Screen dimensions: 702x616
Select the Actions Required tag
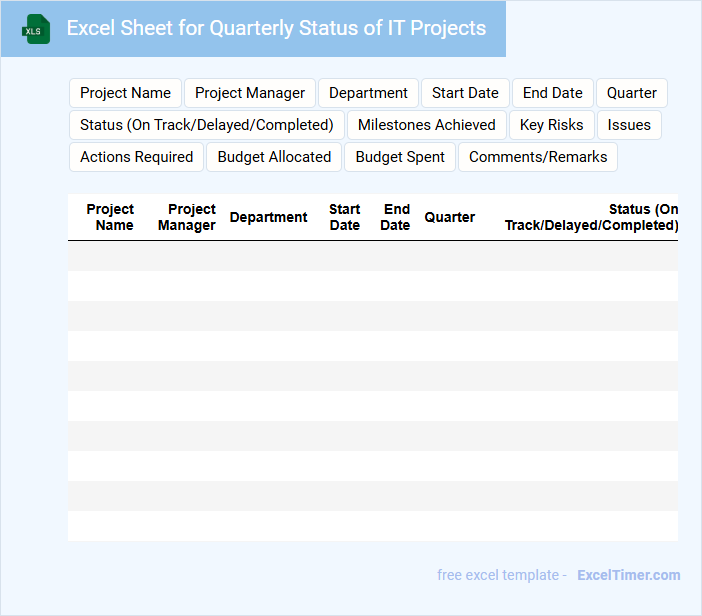tap(136, 157)
